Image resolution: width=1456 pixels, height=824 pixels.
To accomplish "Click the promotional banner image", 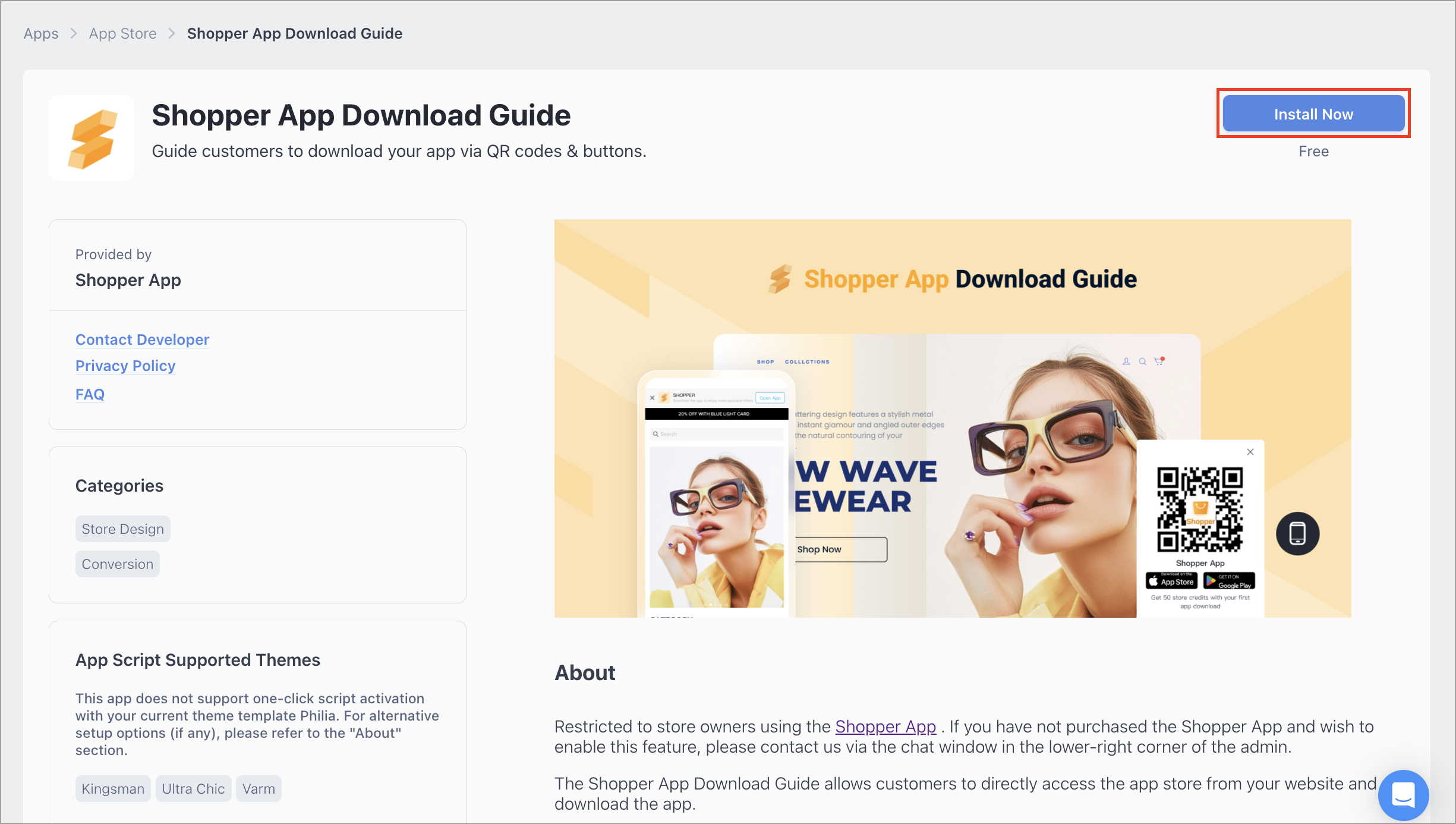I will pos(953,419).
